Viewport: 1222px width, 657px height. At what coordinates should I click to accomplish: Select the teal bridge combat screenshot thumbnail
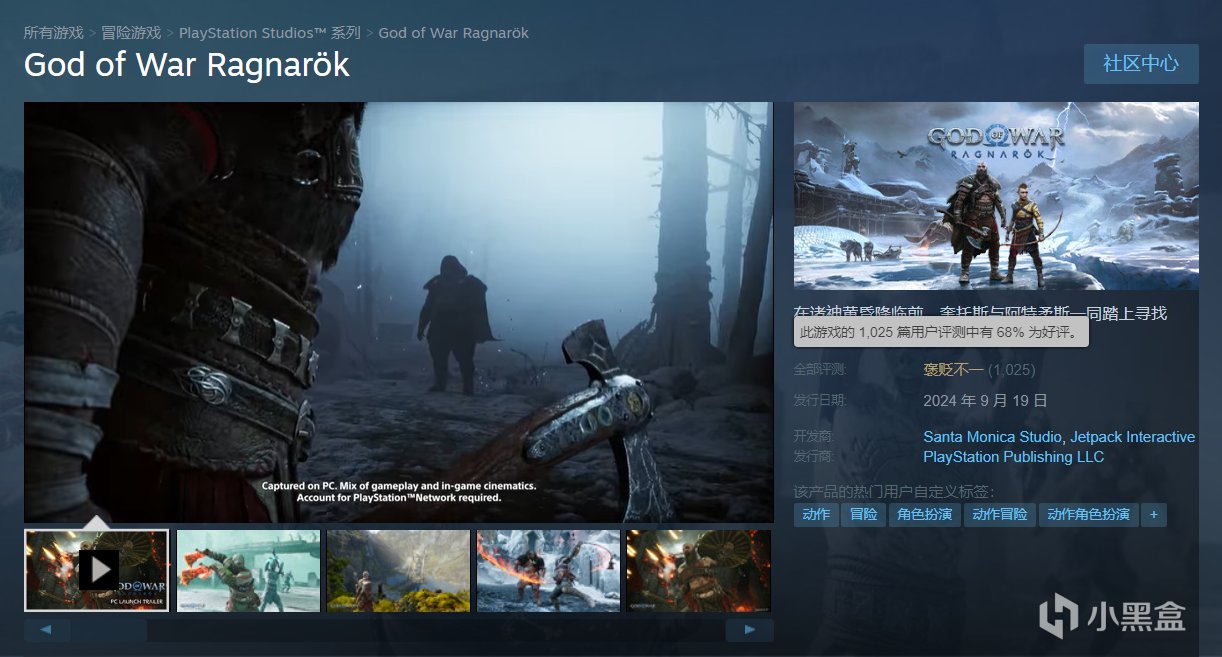(x=248, y=570)
